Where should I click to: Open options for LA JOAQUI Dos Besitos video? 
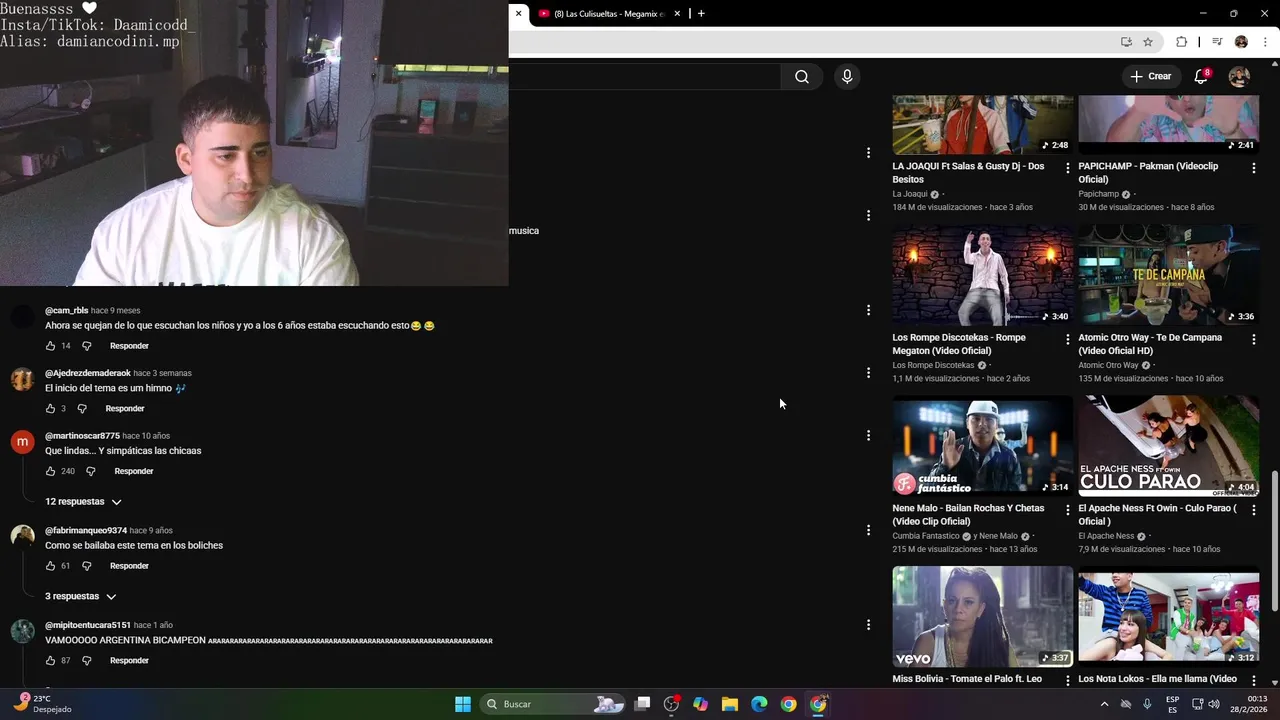point(1067,169)
